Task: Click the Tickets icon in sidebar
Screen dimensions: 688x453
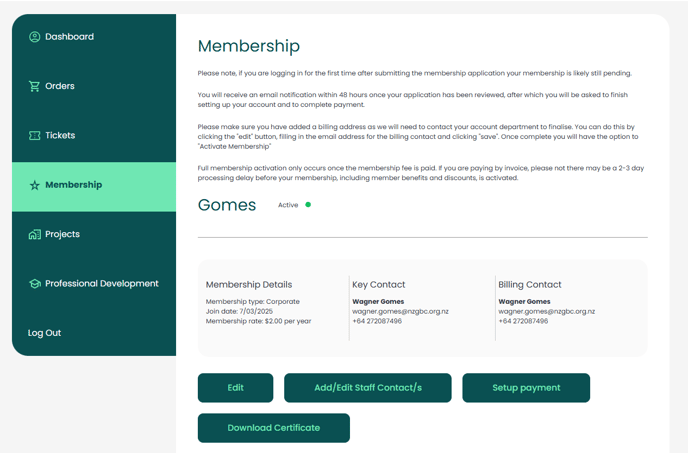Action: tap(34, 136)
